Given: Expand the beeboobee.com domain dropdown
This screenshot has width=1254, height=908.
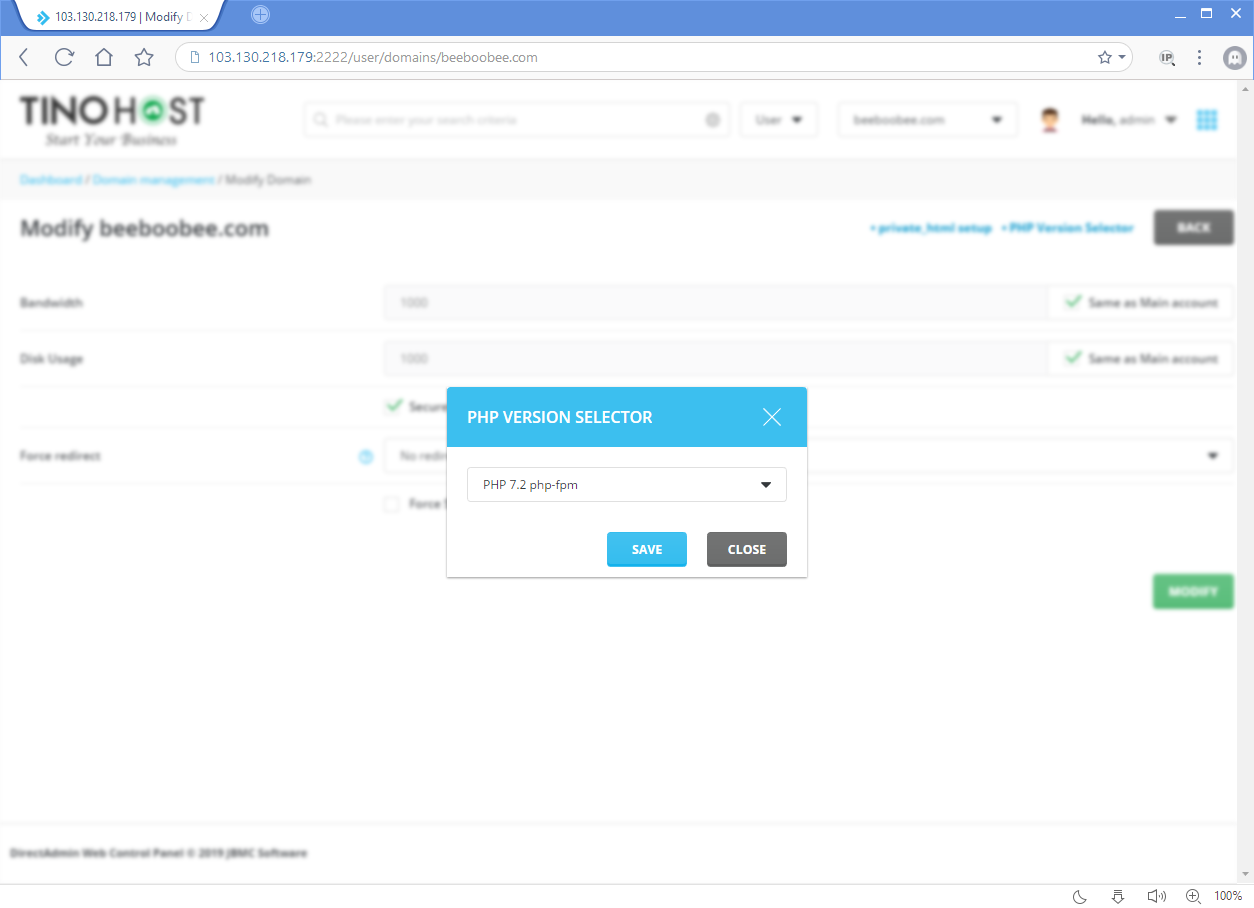Looking at the screenshot, I should point(927,120).
